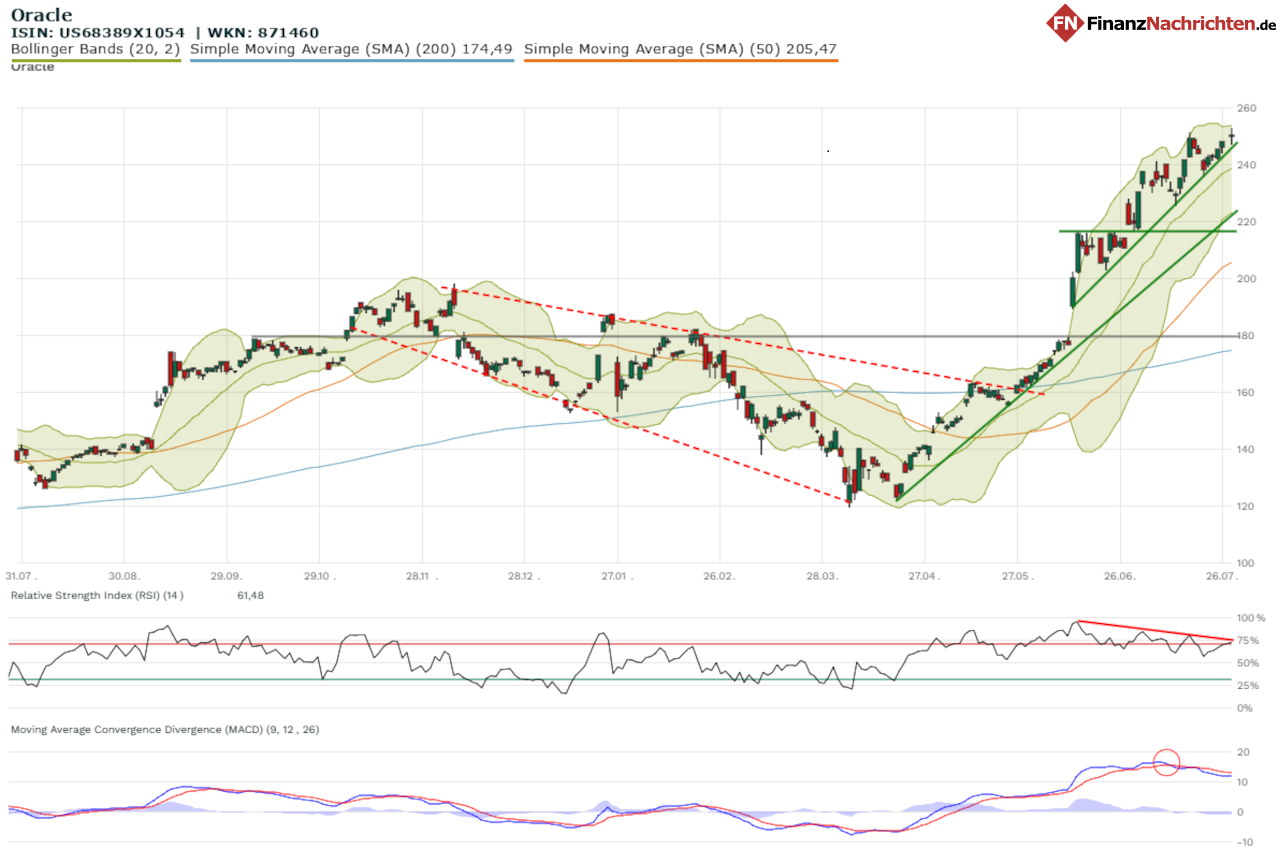Click the 25% RSI scale label
The width and height of the screenshot is (1280, 850).
pyautogui.click(x=1248, y=686)
